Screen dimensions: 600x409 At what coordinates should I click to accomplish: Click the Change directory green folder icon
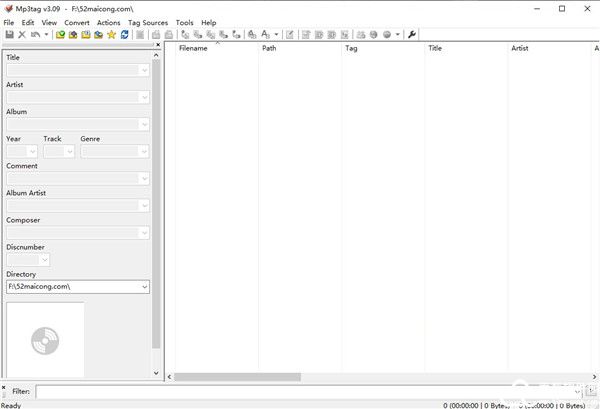[x=60, y=35]
